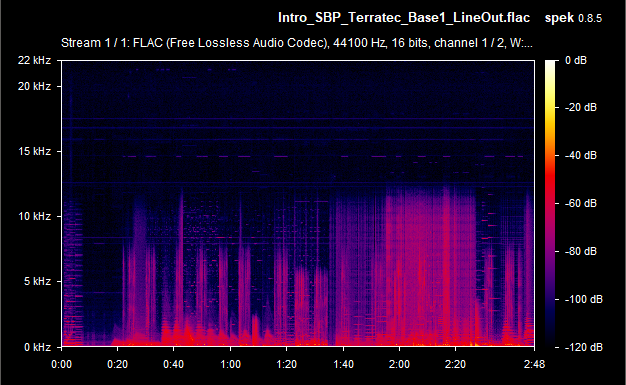Click the file name Intro_SBP_Terratec_Base1_LineOut.flac
The image size is (626, 385).
[404, 18]
